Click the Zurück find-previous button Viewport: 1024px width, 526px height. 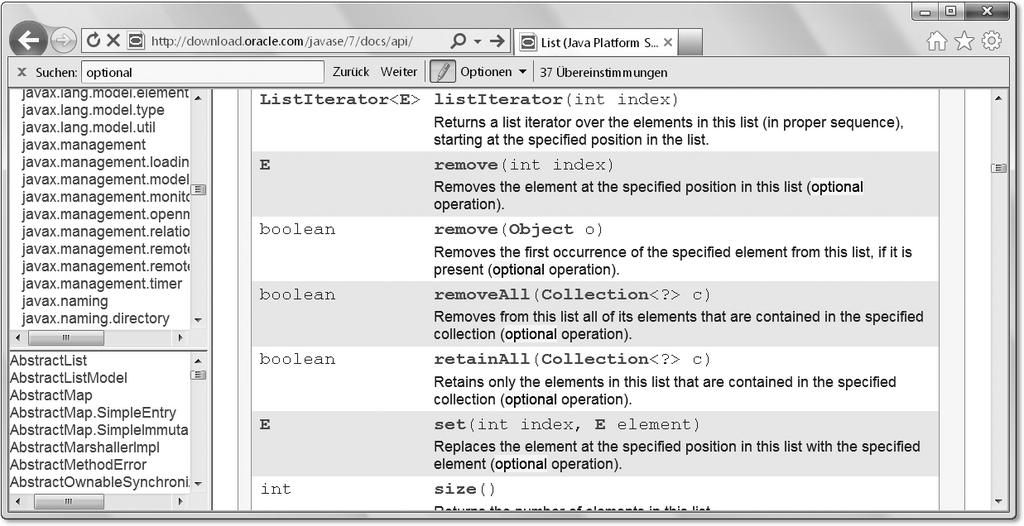351,72
